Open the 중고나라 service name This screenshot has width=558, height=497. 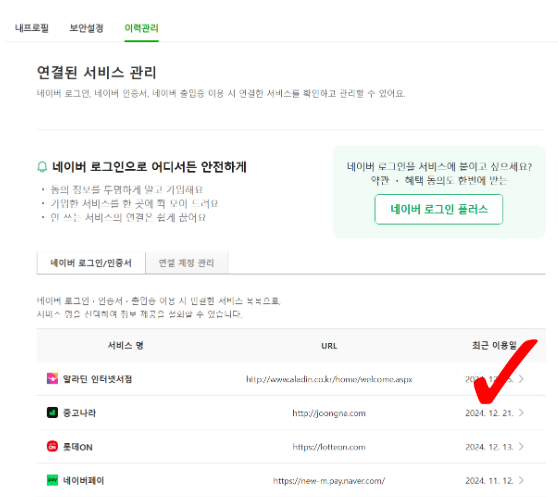pos(79,413)
